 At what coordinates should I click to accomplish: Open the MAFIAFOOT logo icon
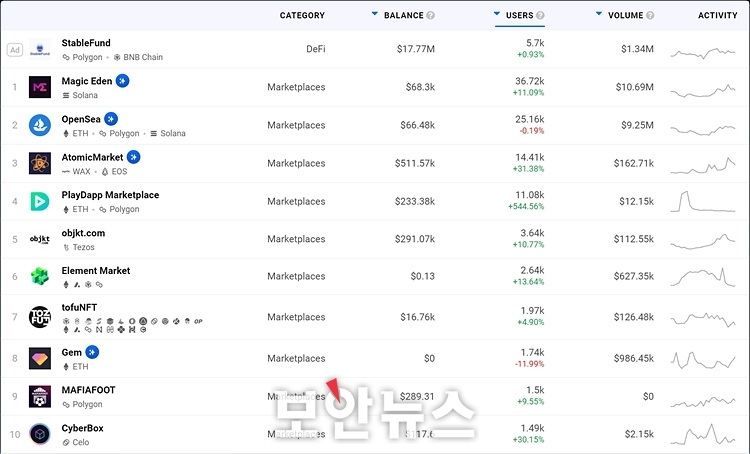40,396
